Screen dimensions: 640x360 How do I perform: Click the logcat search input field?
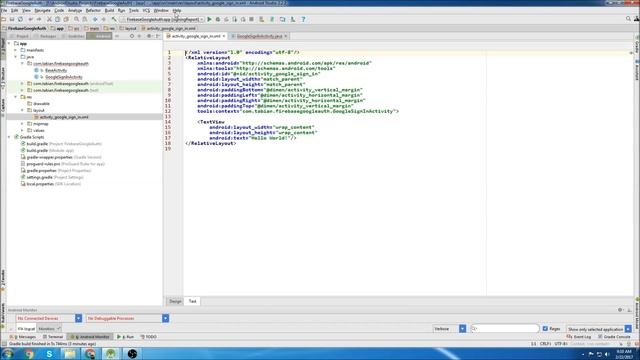coord(505,329)
